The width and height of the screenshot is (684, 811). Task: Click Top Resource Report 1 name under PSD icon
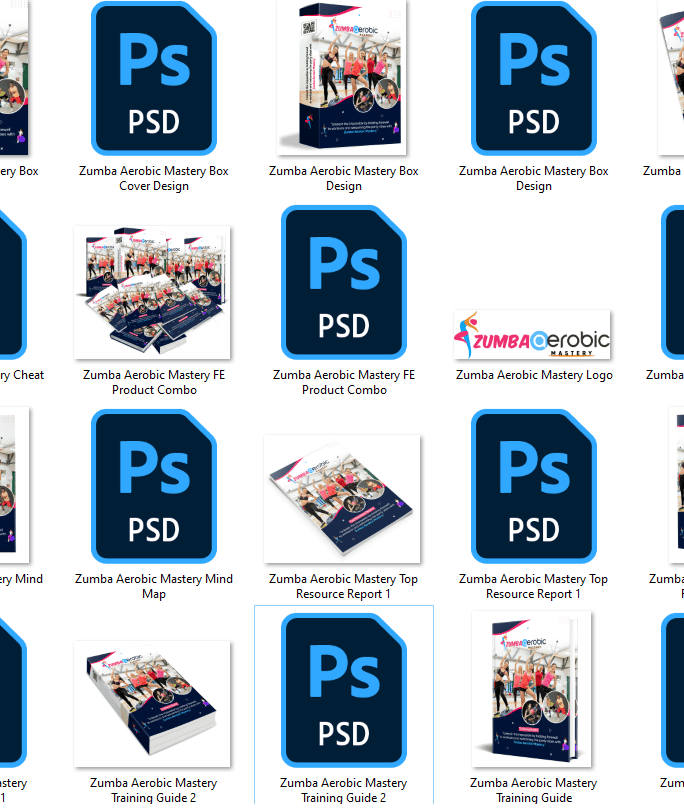click(533, 586)
